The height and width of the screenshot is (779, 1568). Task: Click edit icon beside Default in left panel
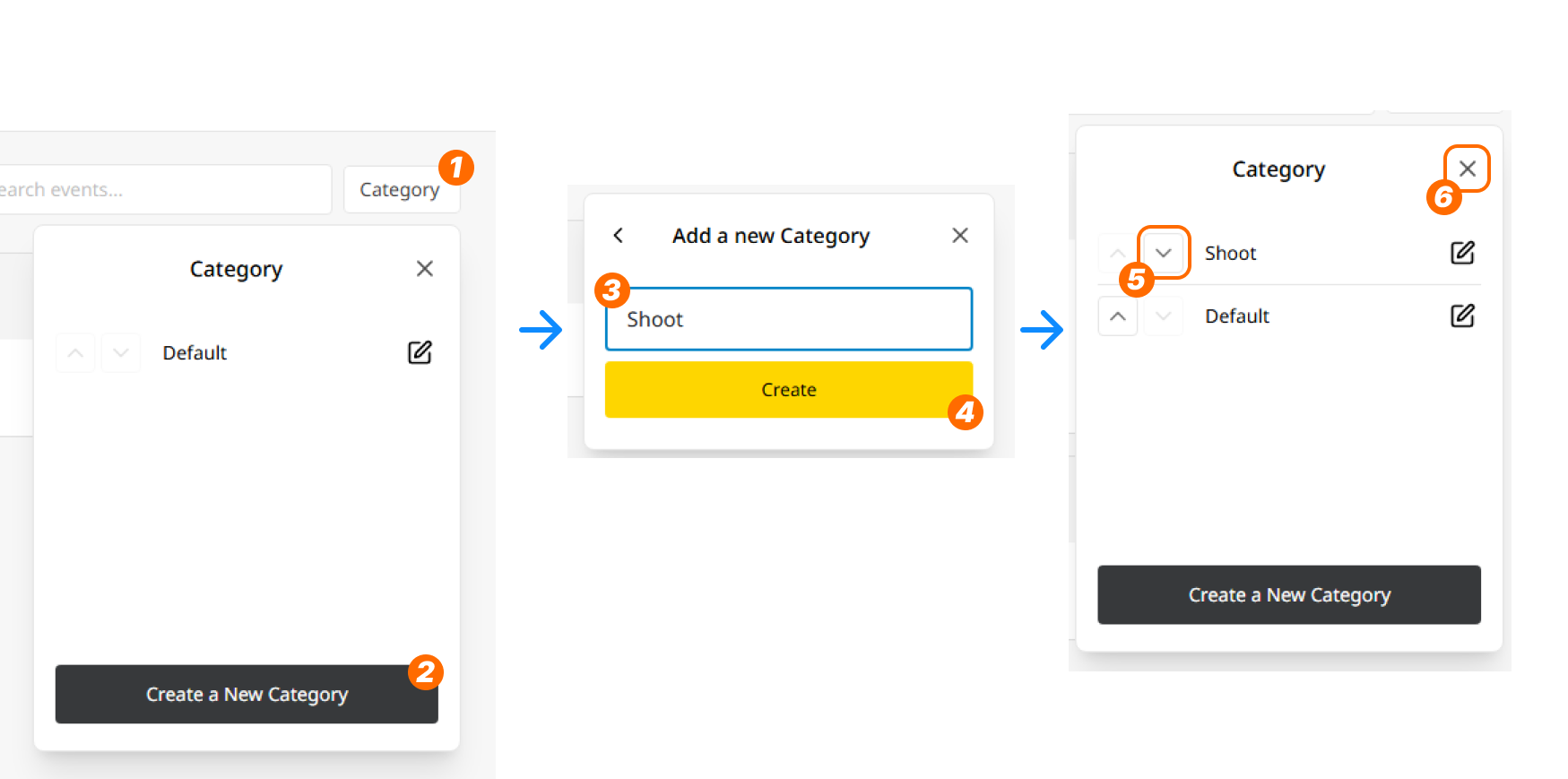point(420,352)
